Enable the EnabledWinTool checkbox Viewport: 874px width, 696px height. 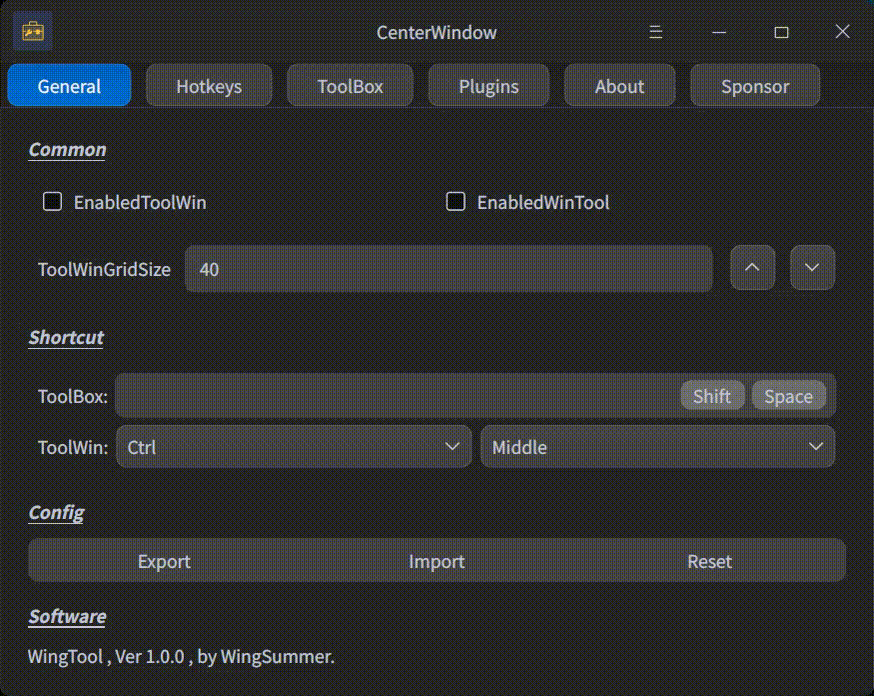[x=455, y=202]
